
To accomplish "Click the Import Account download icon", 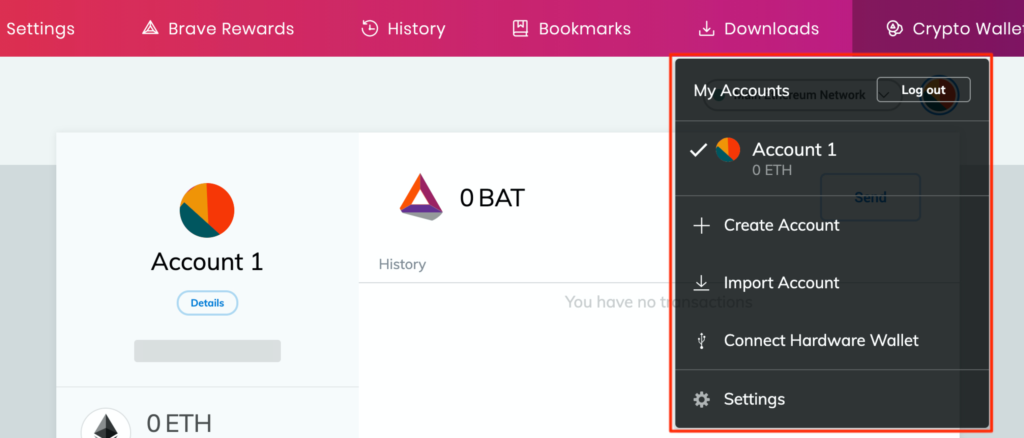I will click(x=701, y=283).
